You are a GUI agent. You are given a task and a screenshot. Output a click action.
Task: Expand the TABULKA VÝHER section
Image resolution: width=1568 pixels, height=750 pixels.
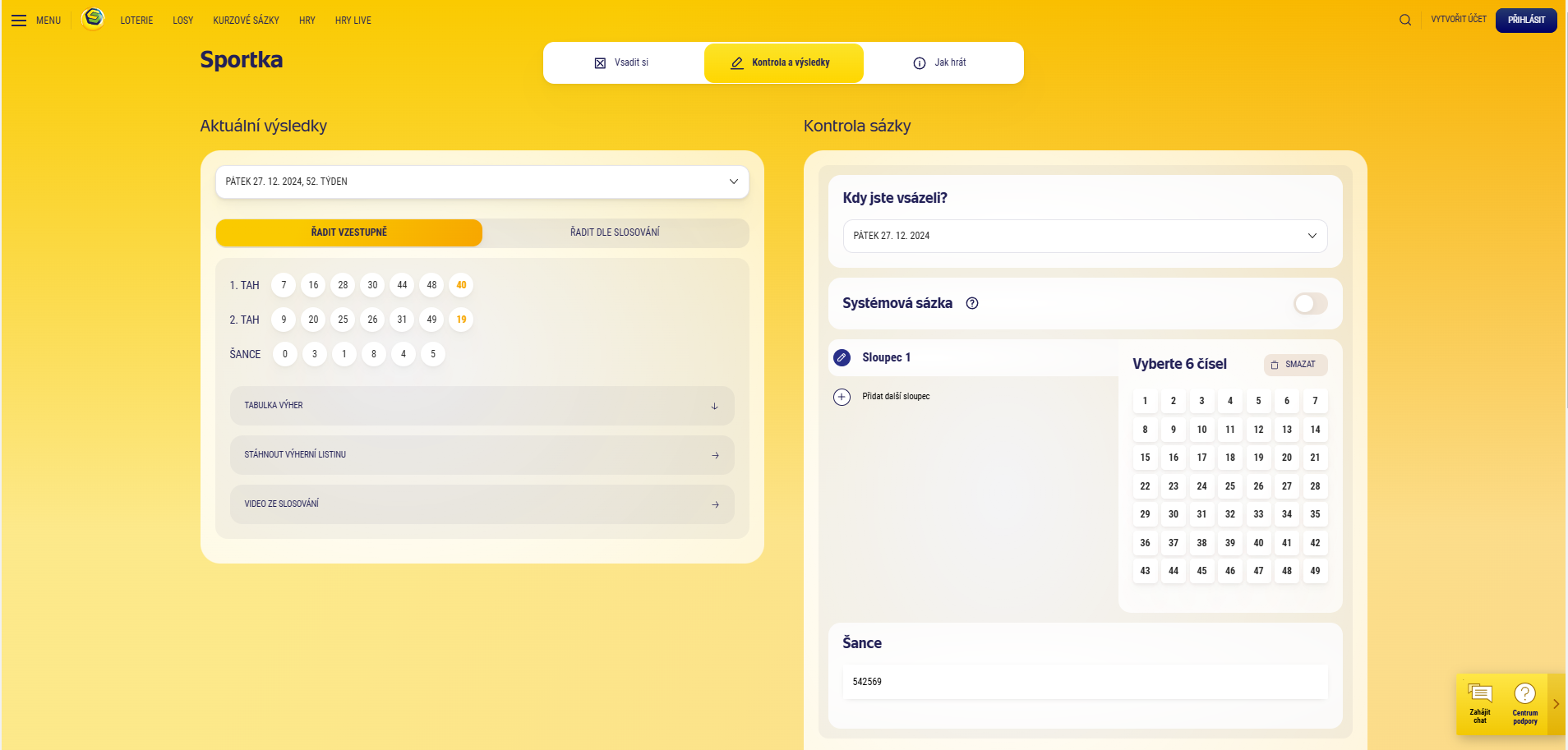pyautogui.click(x=482, y=406)
